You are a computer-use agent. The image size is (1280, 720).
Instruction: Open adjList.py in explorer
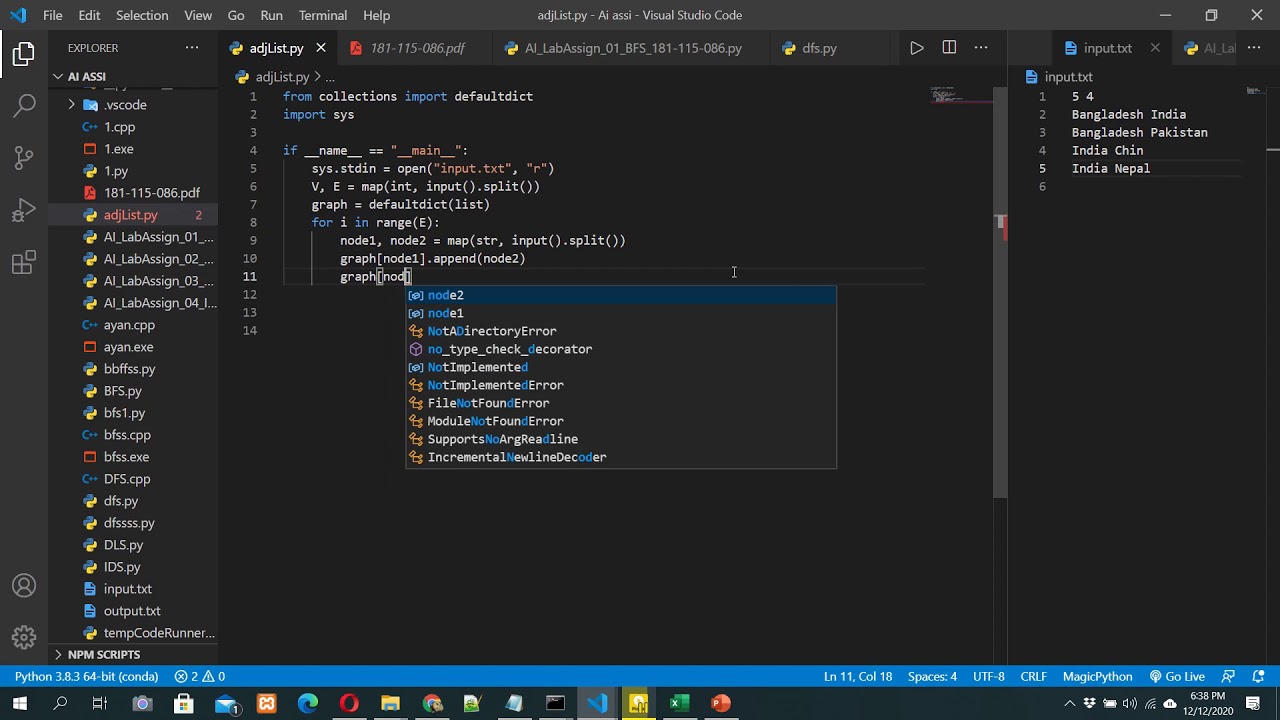(x=133, y=215)
